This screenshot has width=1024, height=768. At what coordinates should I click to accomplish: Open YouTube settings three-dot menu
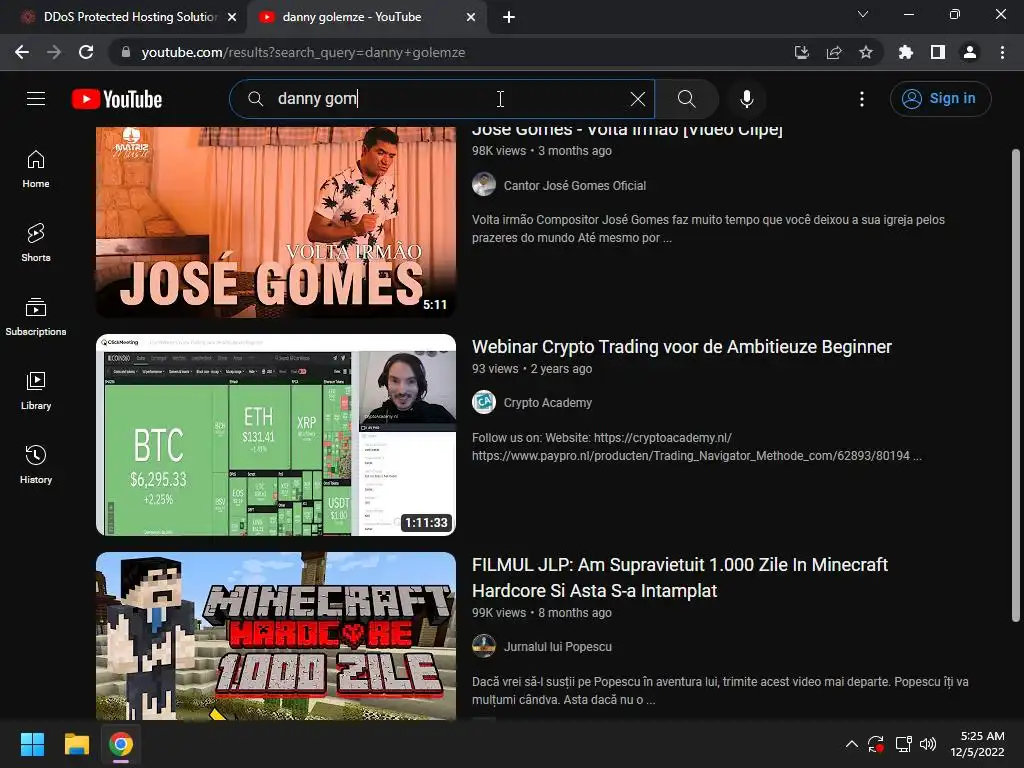(862, 99)
